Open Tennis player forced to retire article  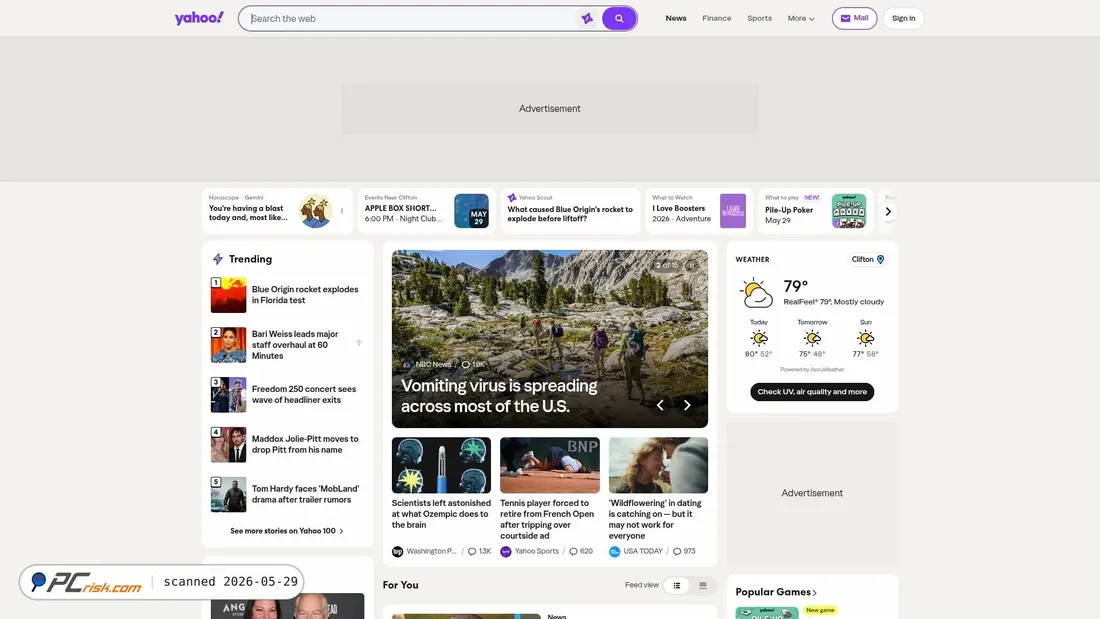[547, 519]
